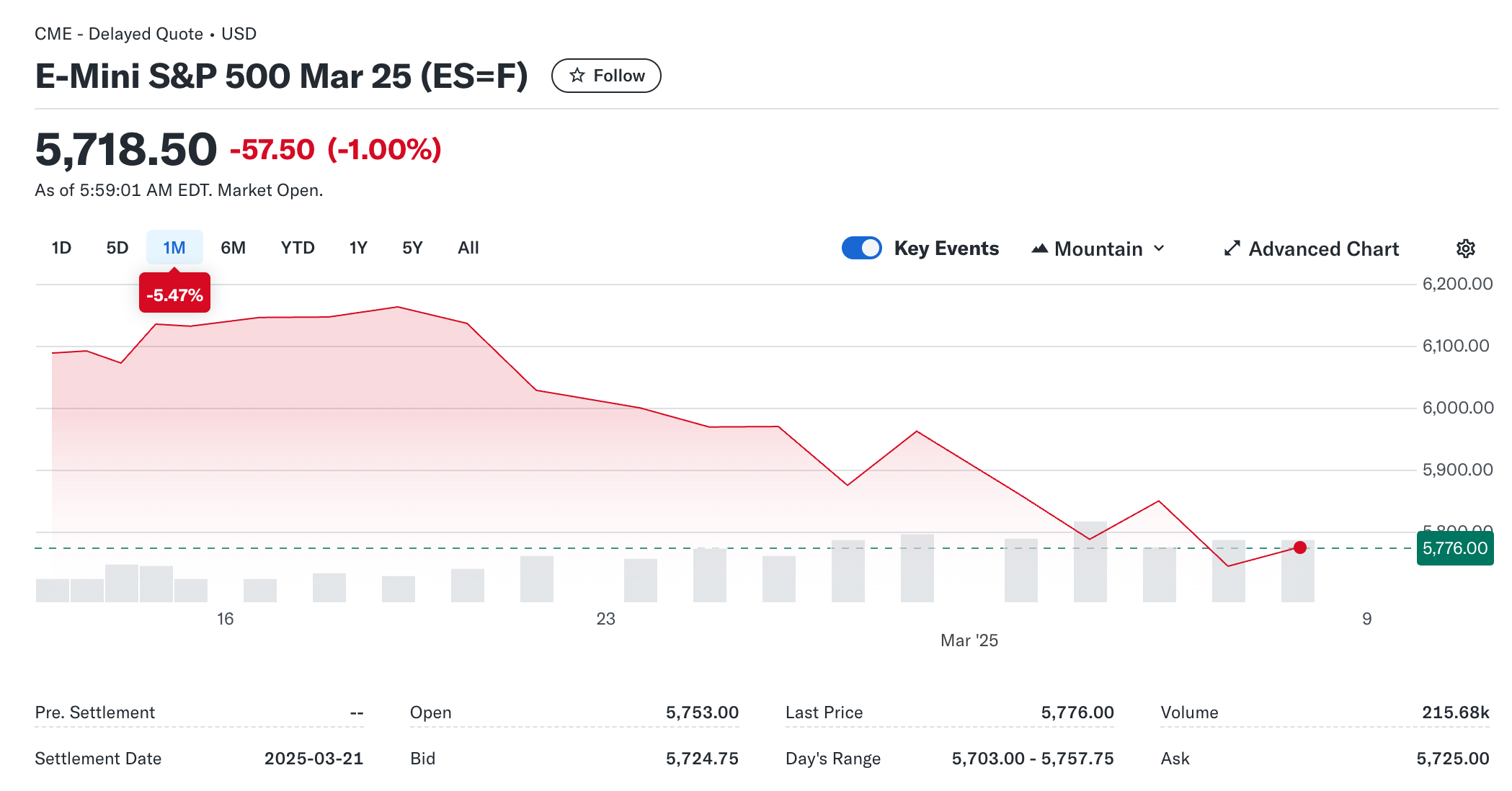
Task: Click the -5.47% red badge
Action: point(174,295)
